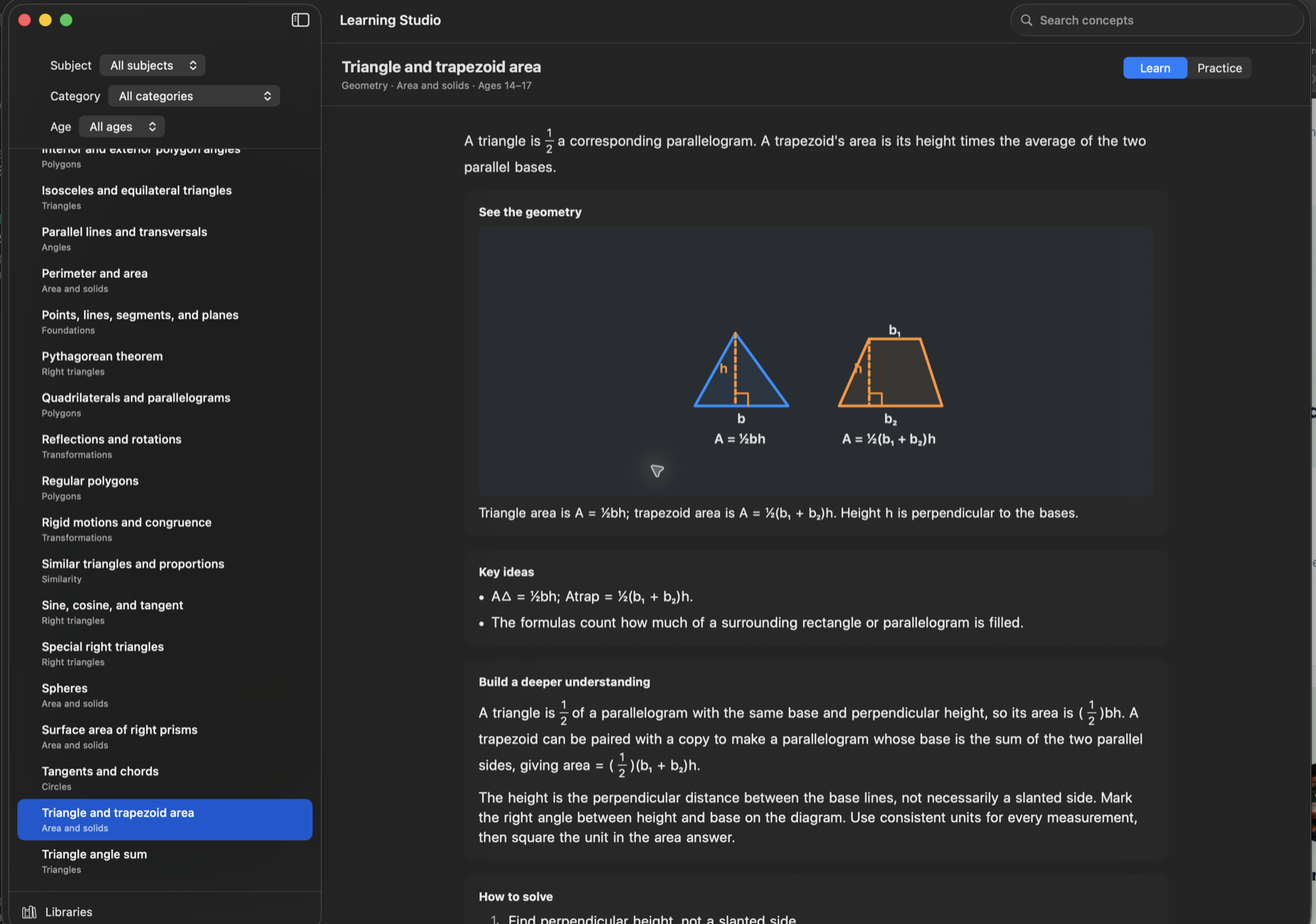Screen dimensions: 1316x924
Task: Click the green macOS fullscreen button
Action: 67,20
